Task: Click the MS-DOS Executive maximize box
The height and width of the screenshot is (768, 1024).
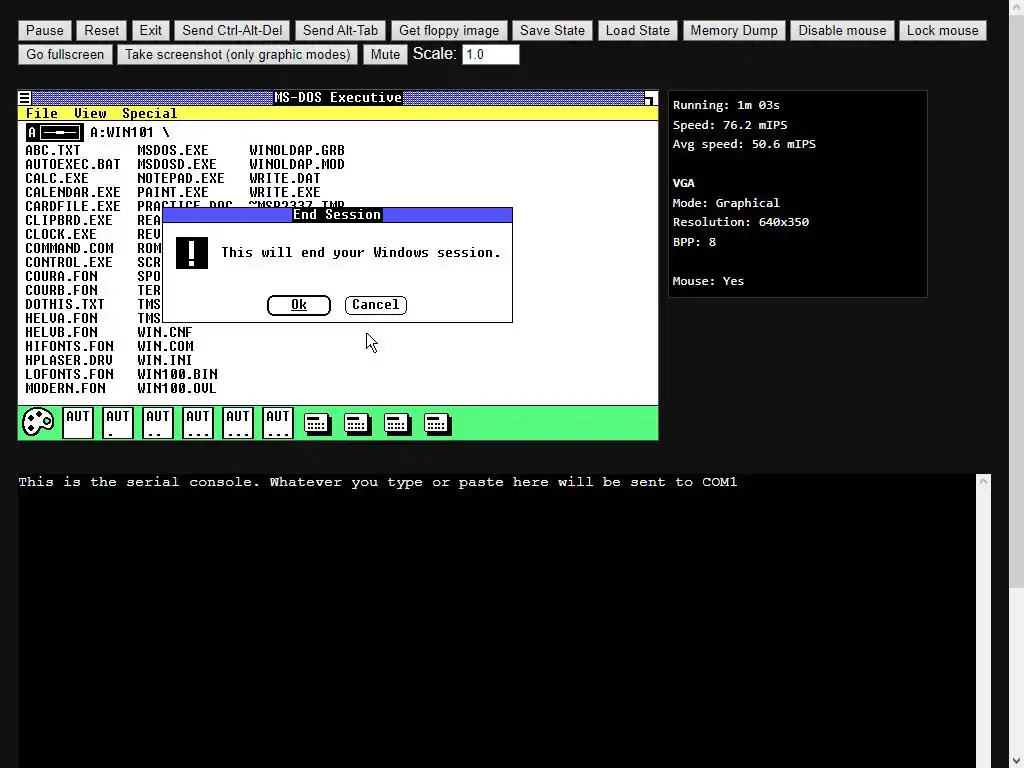Action: (x=650, y=98)
